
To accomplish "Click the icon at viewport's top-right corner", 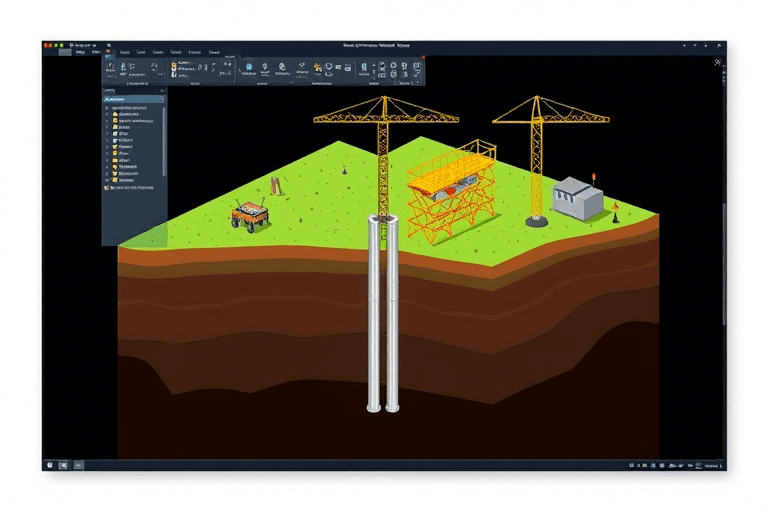I will point(718,62).
